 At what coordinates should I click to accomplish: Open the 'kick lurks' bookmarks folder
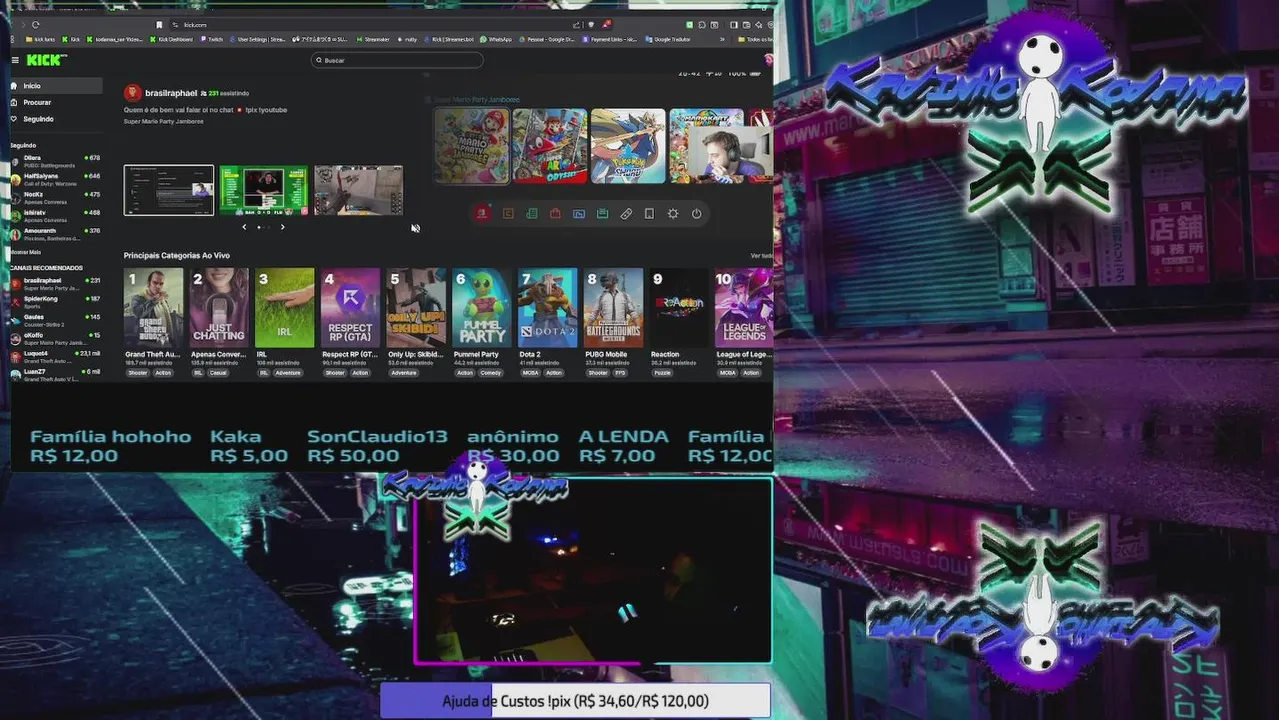[40, 39]
